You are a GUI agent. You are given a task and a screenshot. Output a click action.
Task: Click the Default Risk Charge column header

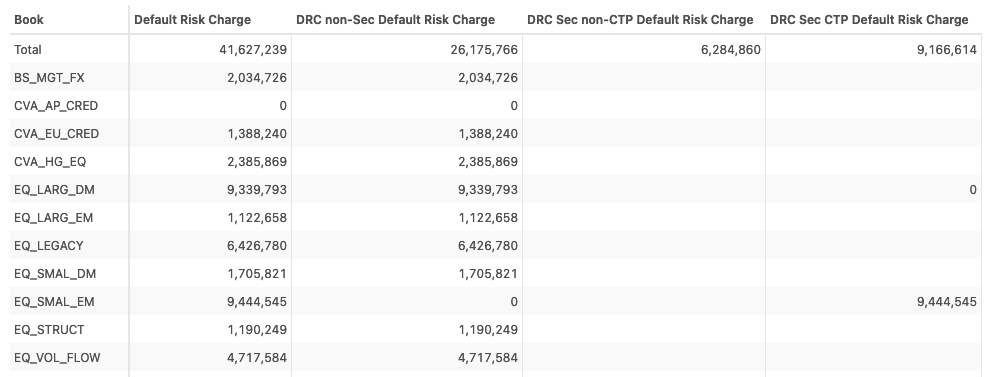click(192, 20)
